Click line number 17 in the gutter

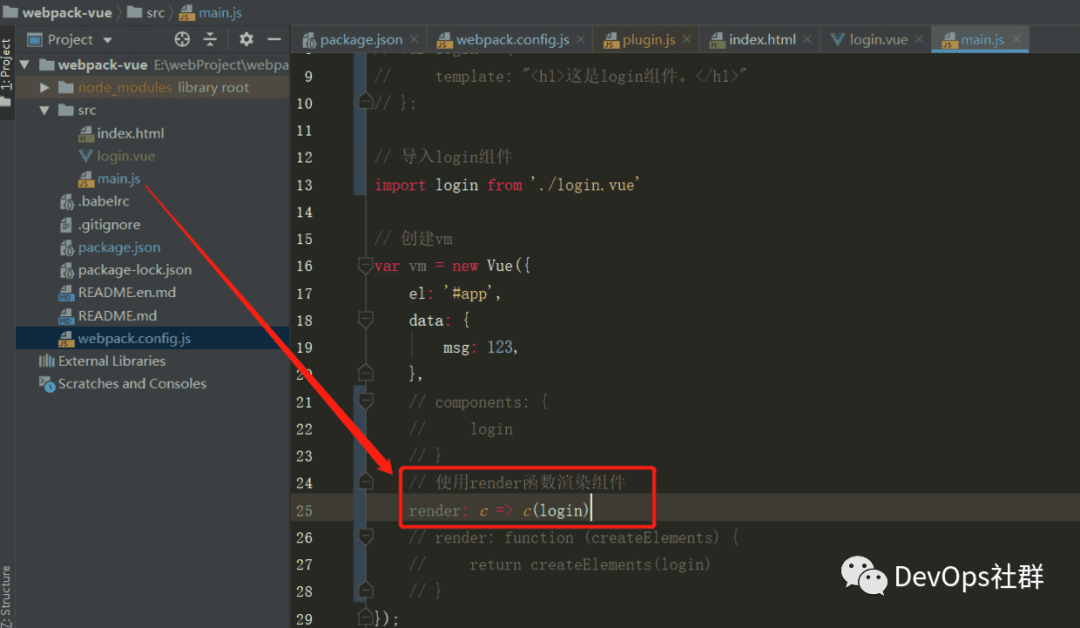click(x=304, y=293)
